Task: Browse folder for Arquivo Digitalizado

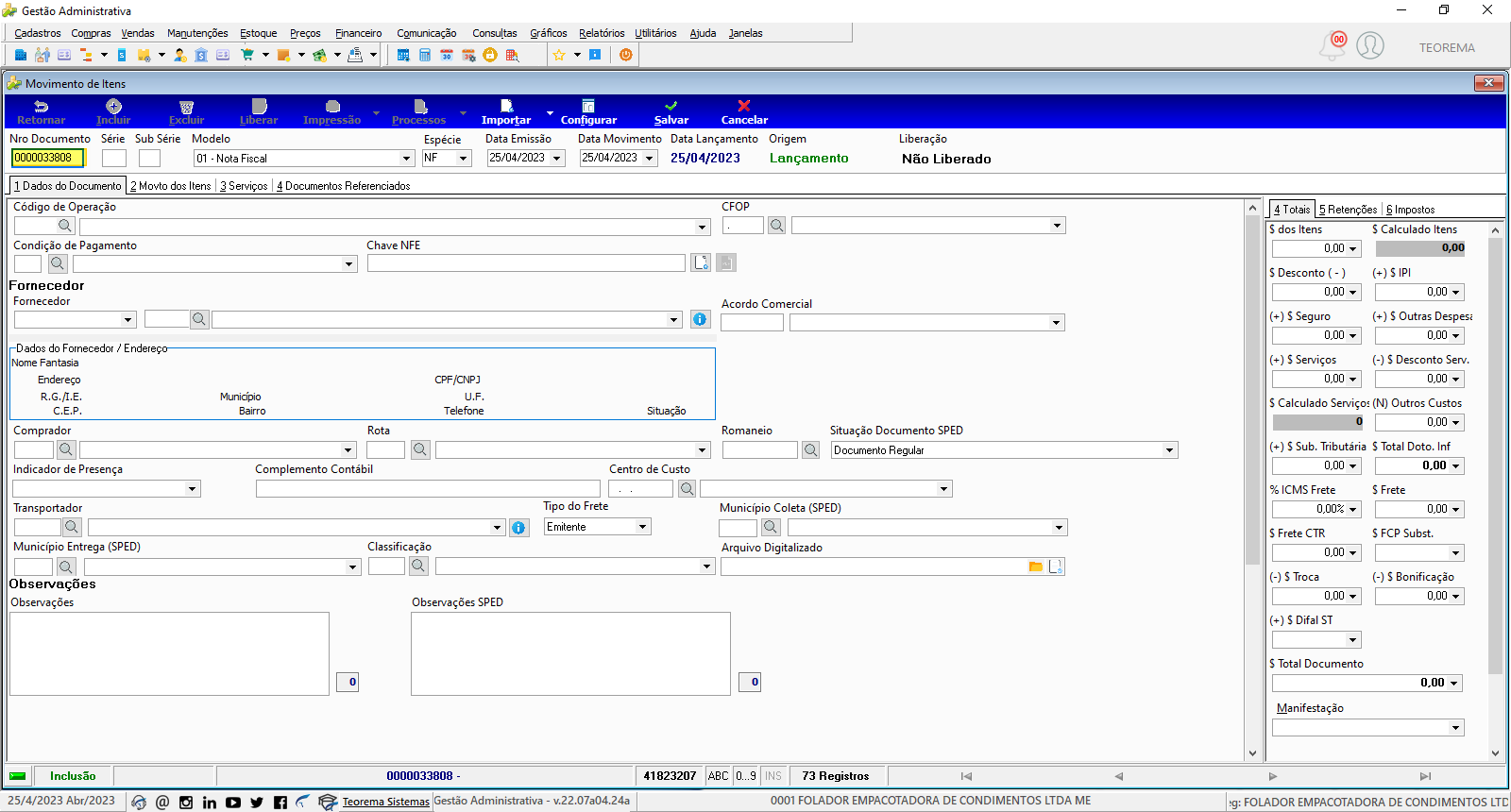Action: [1036, 567]
